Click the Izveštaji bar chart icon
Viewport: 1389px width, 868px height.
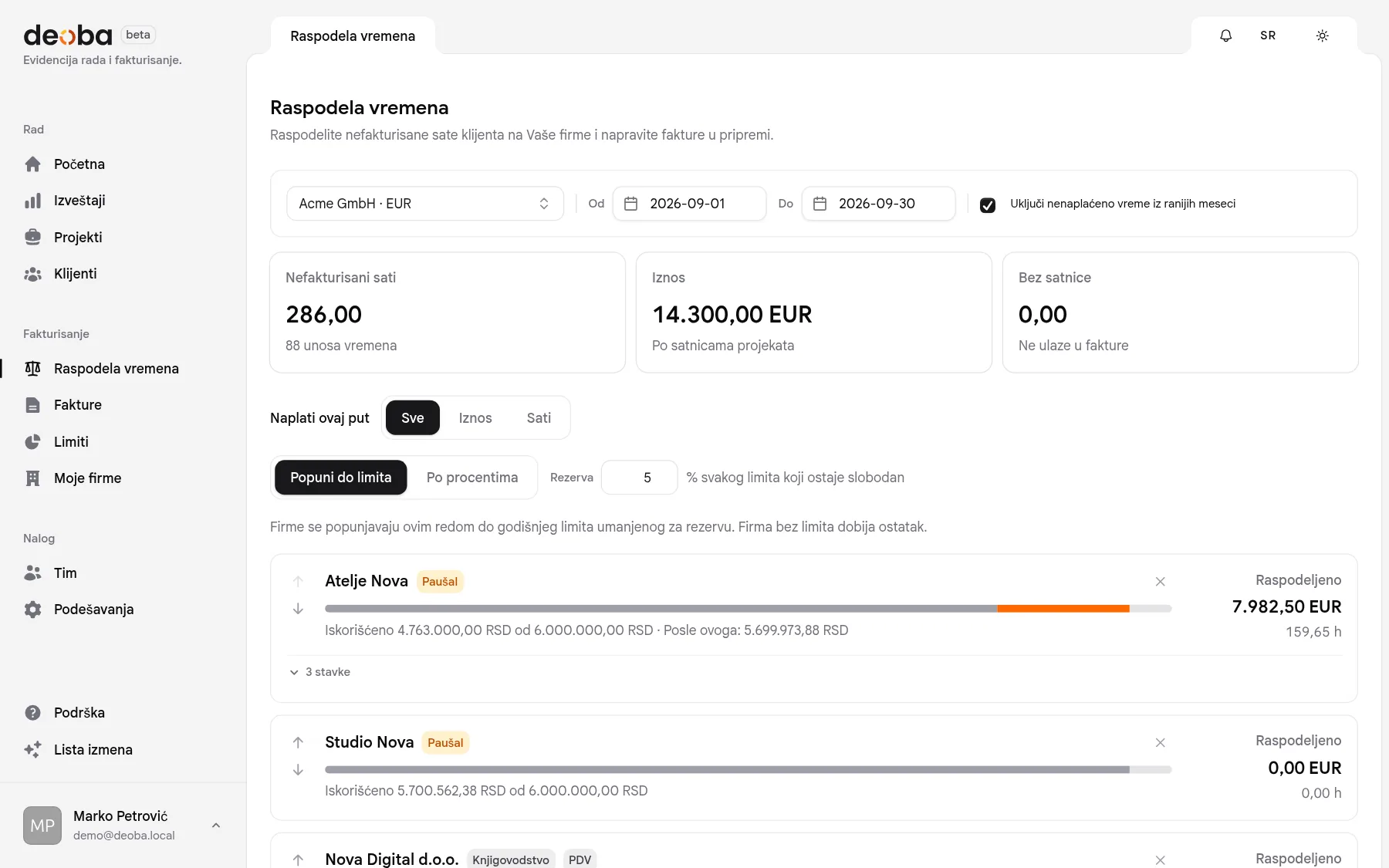(32, 201)
